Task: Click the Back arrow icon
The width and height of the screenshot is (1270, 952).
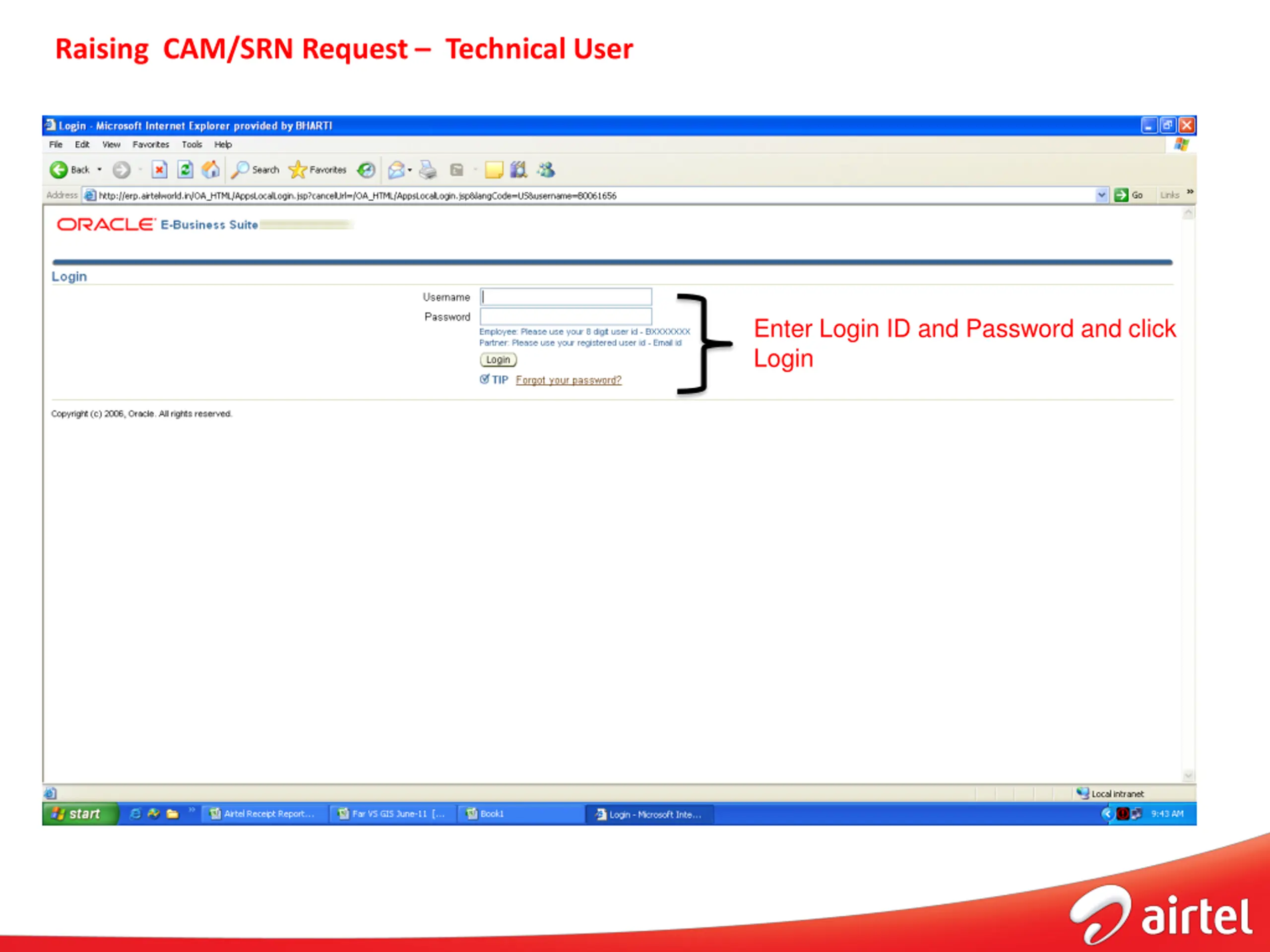Action: click(x=59, y=169)
